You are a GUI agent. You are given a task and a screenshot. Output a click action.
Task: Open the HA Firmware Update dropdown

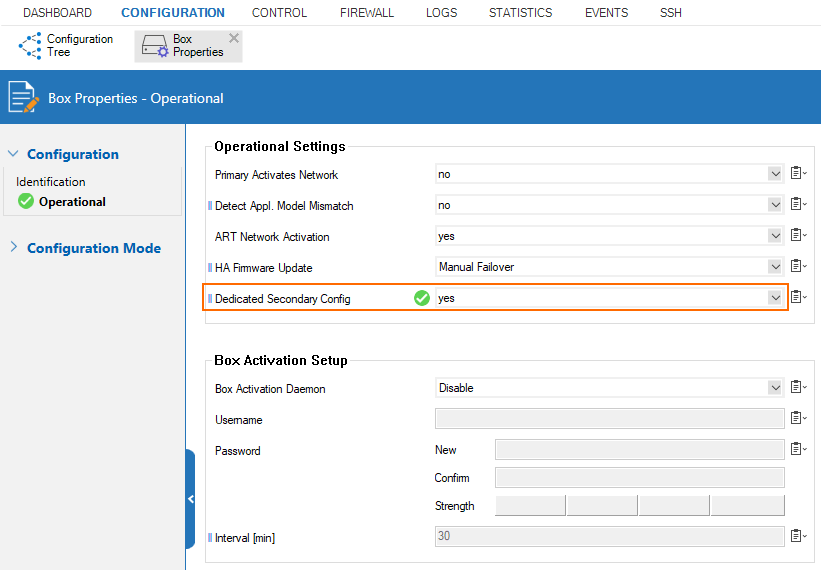pyautogui.click(x=775, y=266)
